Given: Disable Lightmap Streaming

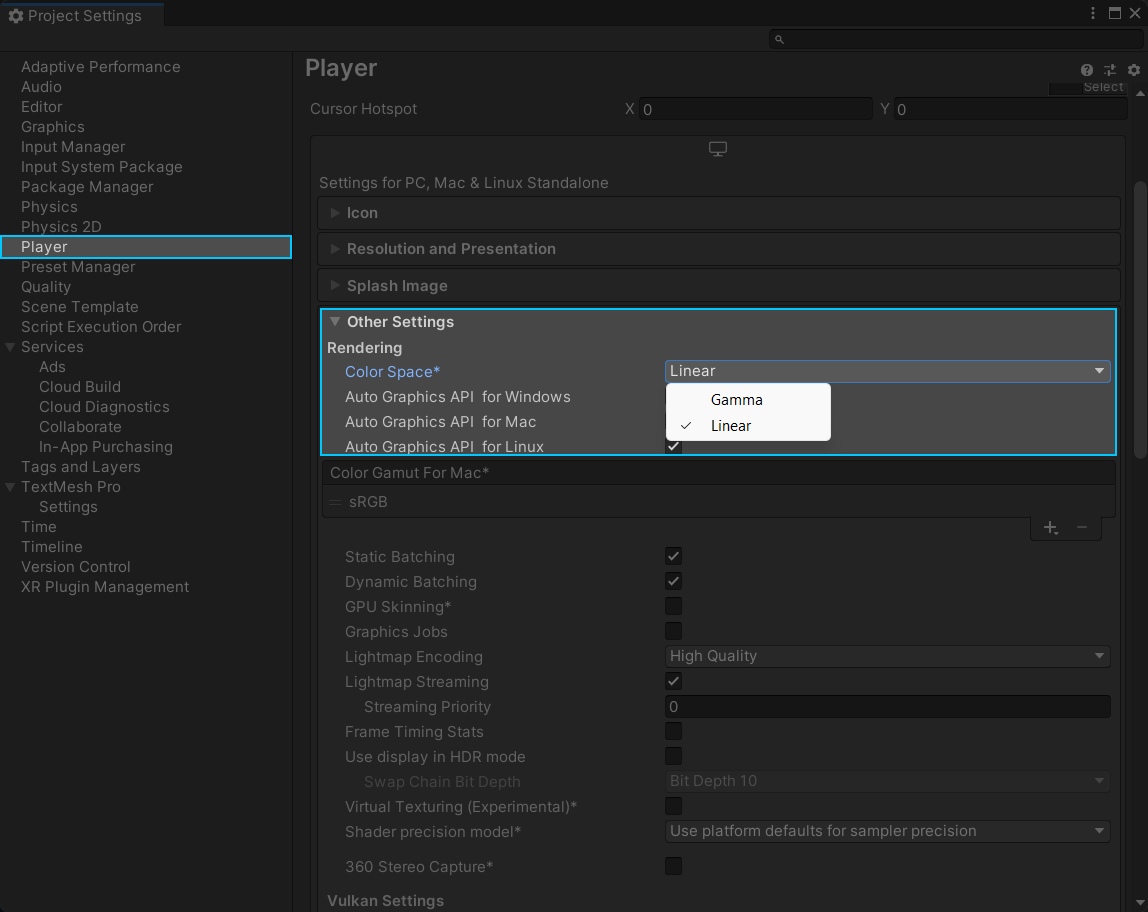Looking at the screenshot, I should click(673, 681).
